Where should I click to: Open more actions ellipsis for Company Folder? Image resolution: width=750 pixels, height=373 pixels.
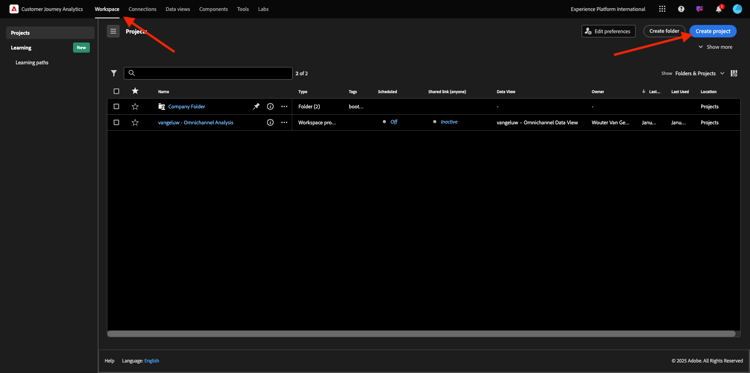[284, 107]
